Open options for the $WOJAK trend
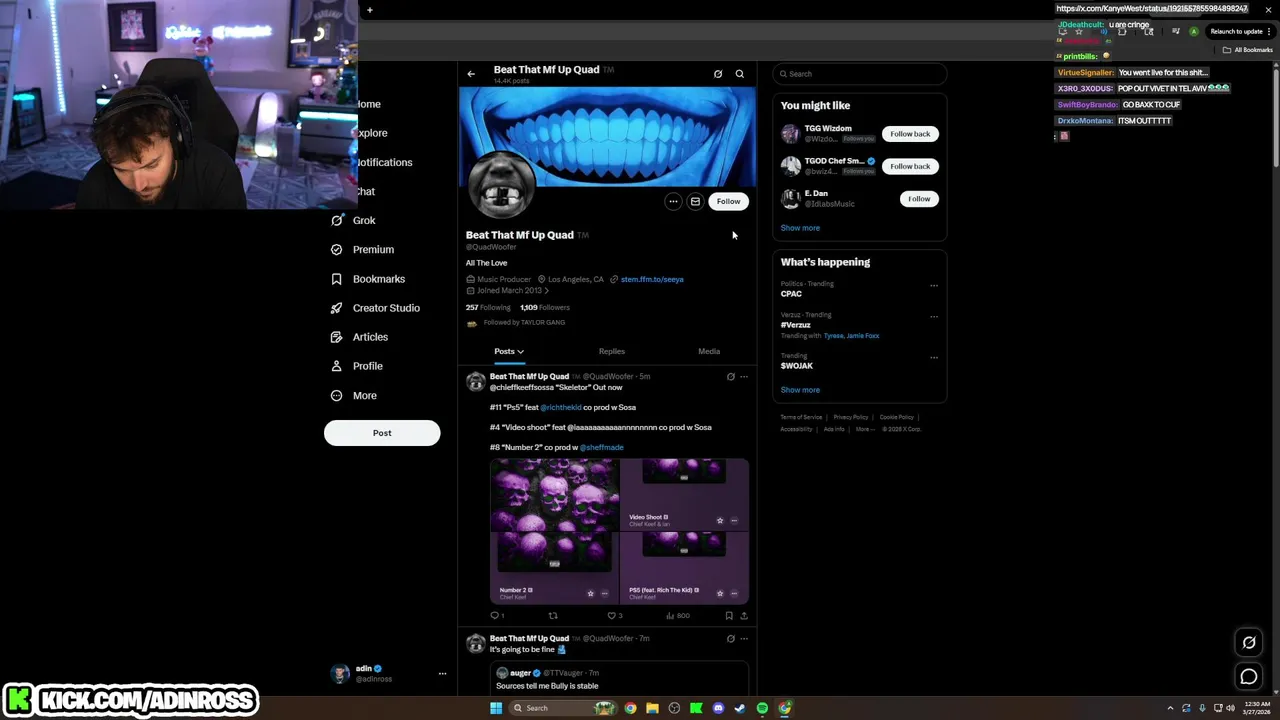 [934, 357]
